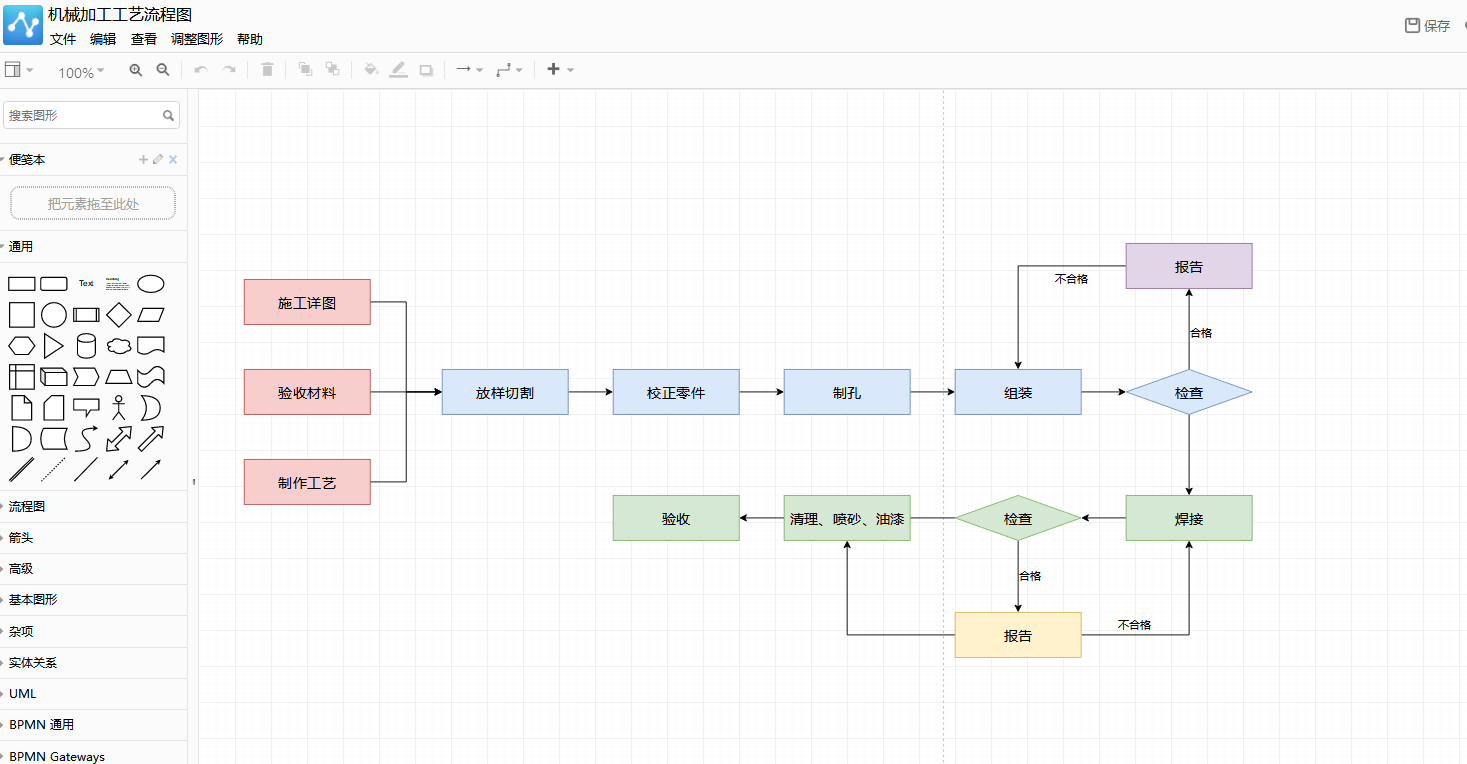Screen dimensions: 1467x764
Task: Click the shadow toggle icon in toolbar
Action: coord(426,70)
